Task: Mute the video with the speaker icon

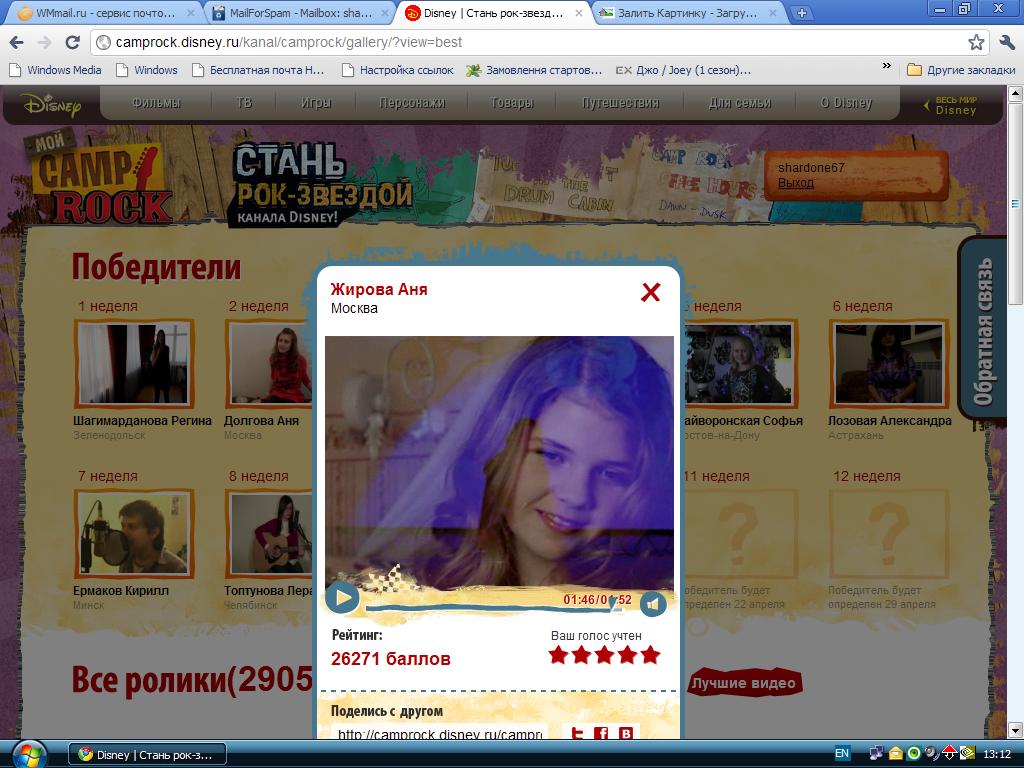Action: 653,604
